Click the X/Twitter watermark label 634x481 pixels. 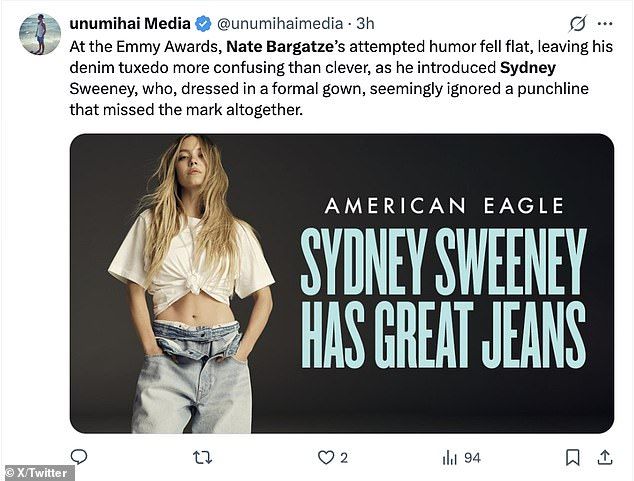point(38,472)
